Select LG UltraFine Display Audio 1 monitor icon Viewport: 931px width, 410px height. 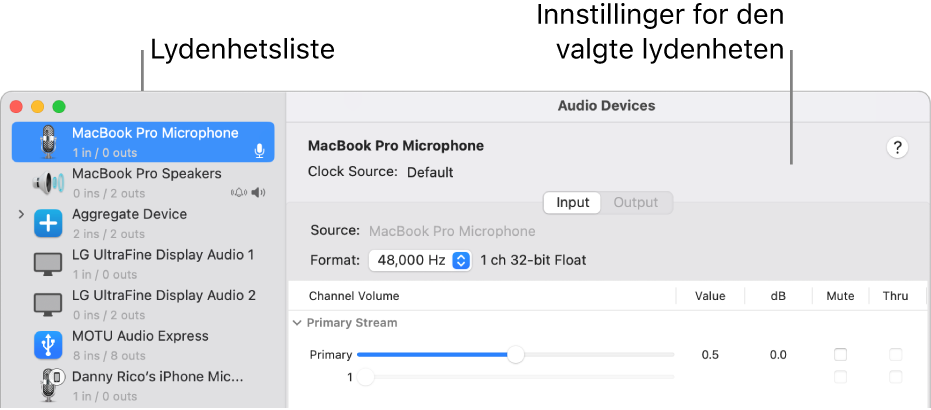click(48, 265)
